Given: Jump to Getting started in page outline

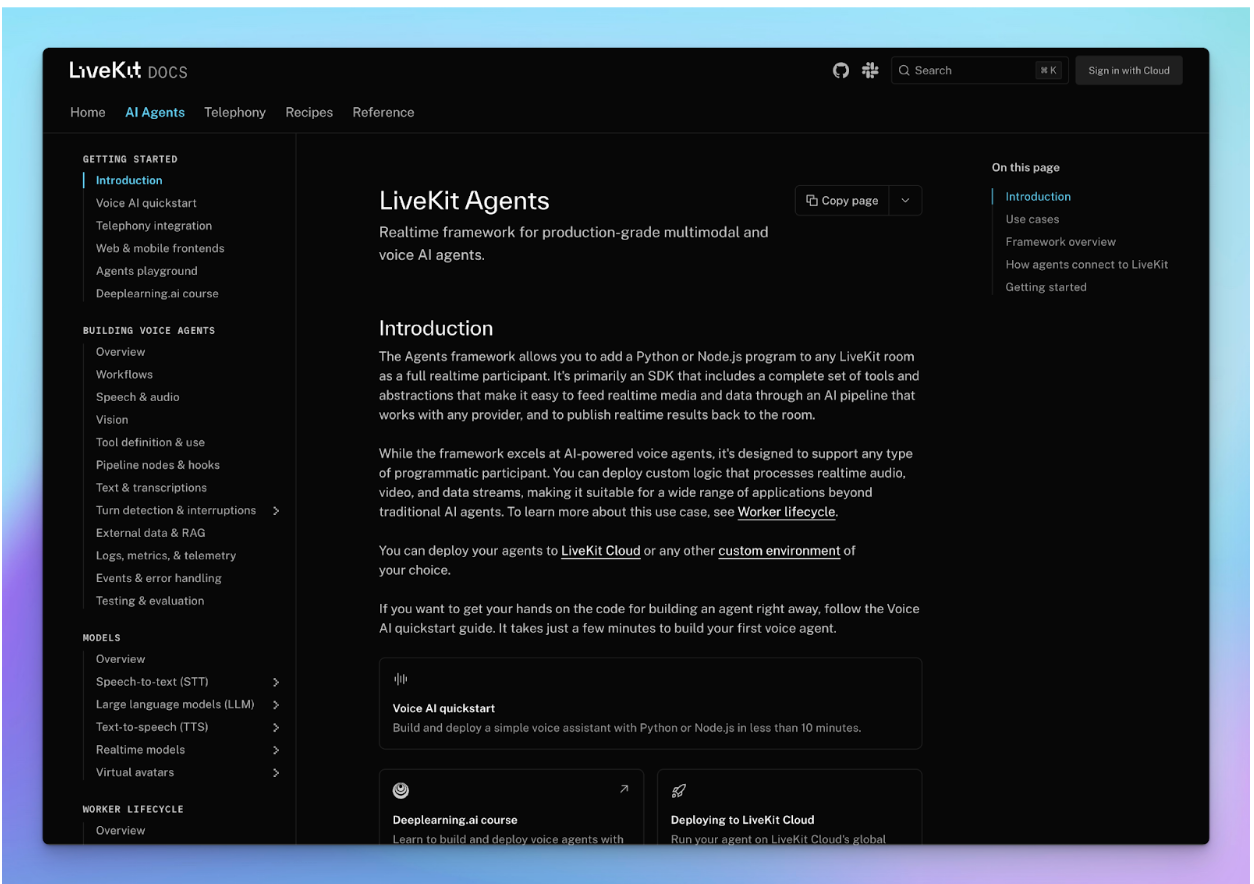Looking at the screenshot, I should [x=1046, y=287].
